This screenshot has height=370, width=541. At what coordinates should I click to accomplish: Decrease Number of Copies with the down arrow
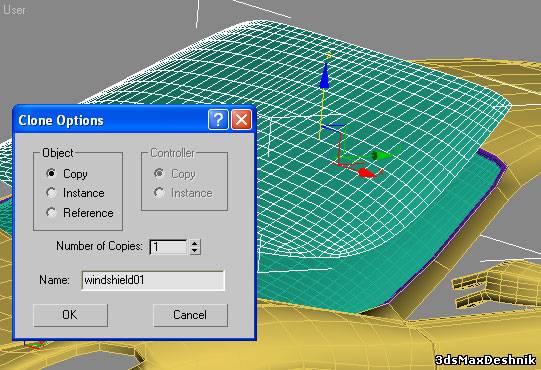195,251
